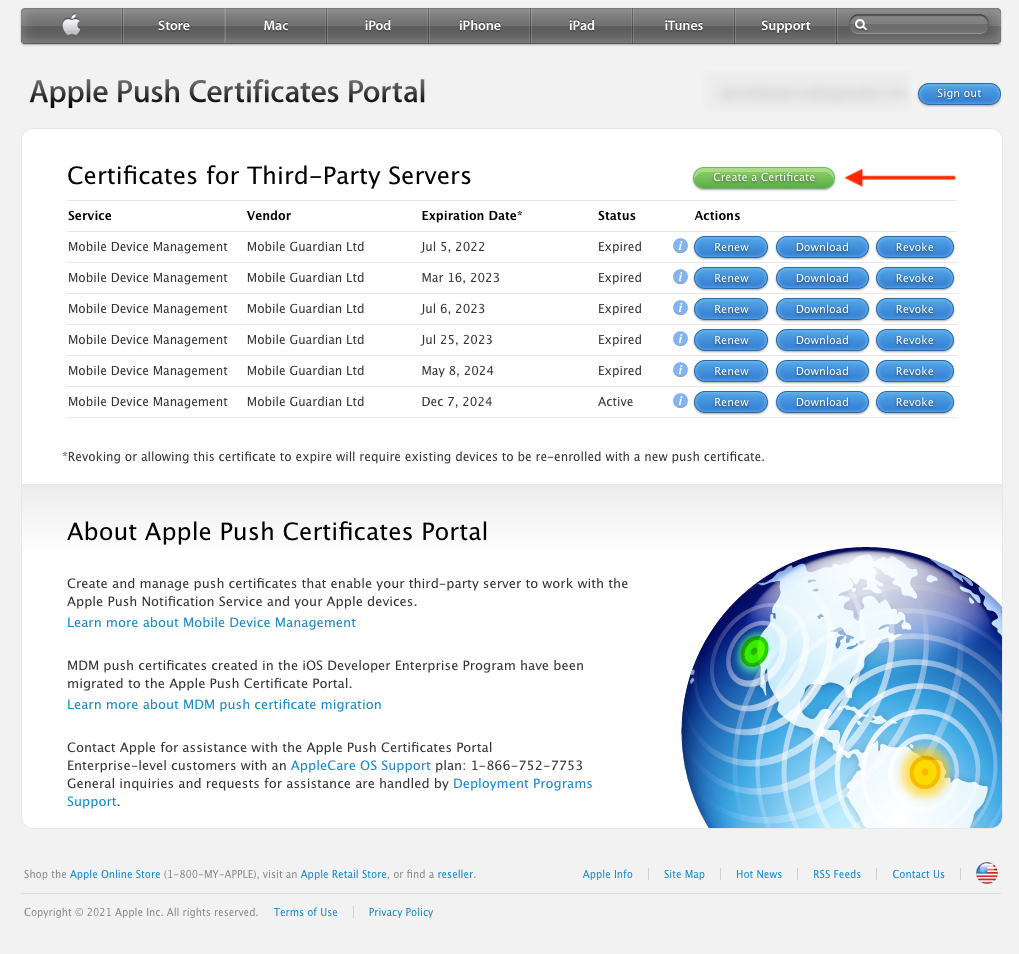The width and height of the screenshot is (1019, 954).
Task: Click the Service column header
Action: [x=90, y=216]
